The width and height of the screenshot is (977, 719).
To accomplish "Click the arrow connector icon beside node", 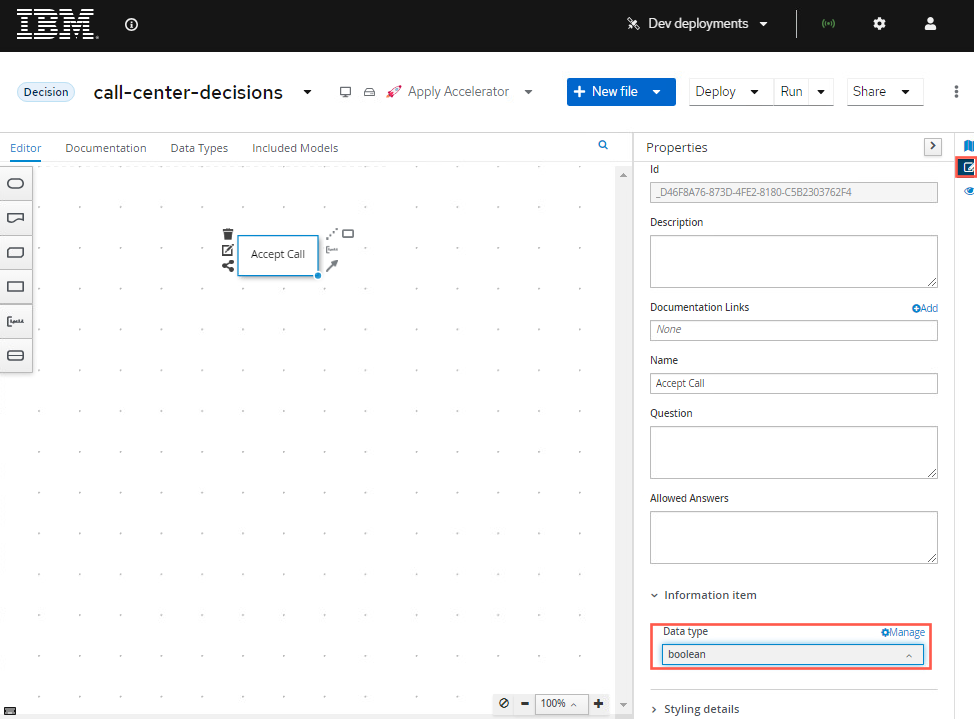I will pyautogui.click(x=332, y=265).
